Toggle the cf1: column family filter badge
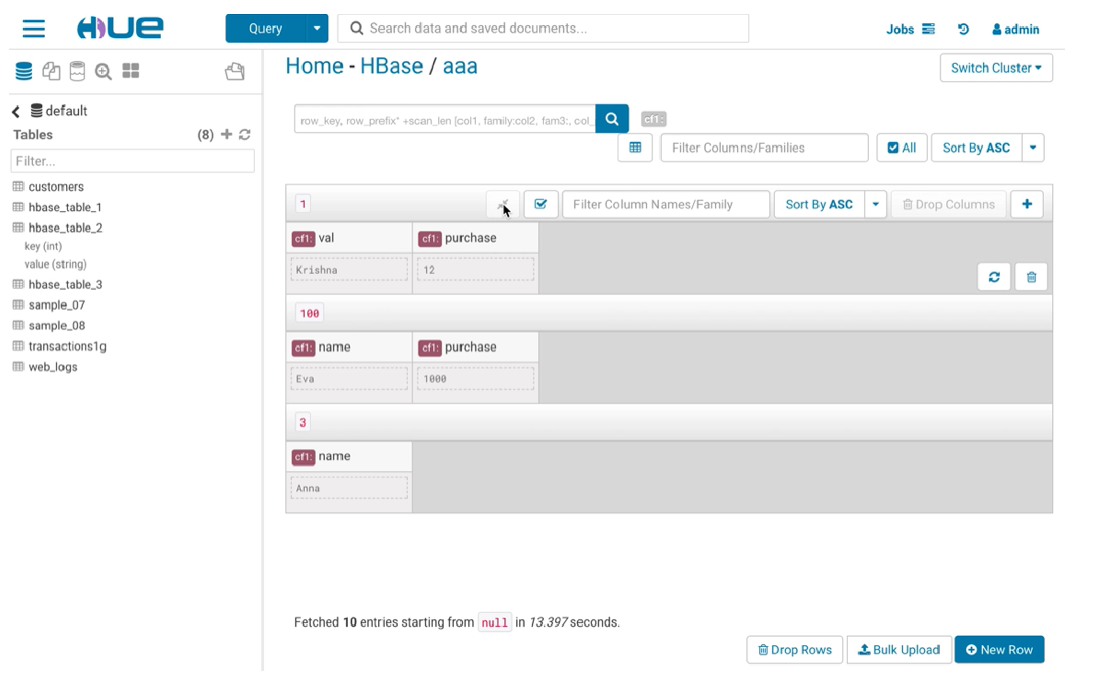The height and width of the screenshot is (680, 1119). click(x=653, y=119)
